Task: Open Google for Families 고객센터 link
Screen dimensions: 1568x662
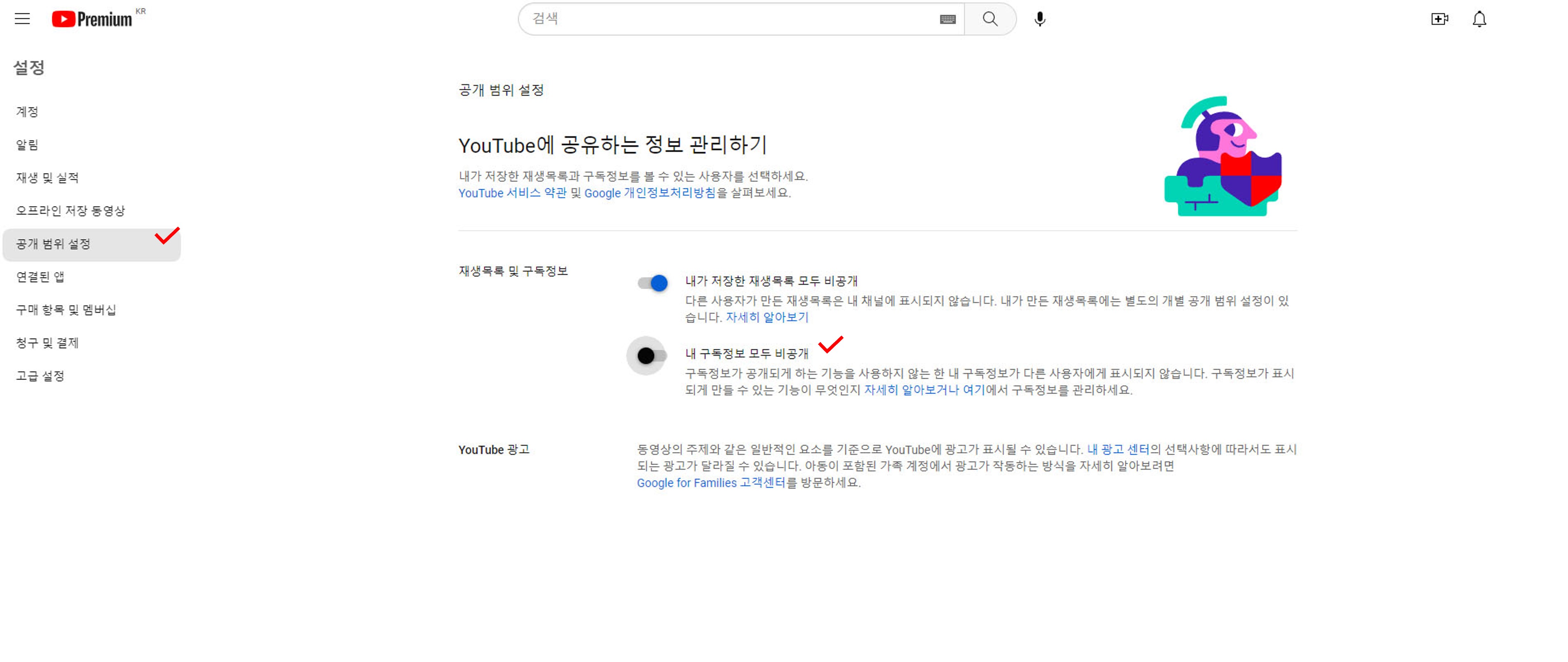Action: (711, 483)
